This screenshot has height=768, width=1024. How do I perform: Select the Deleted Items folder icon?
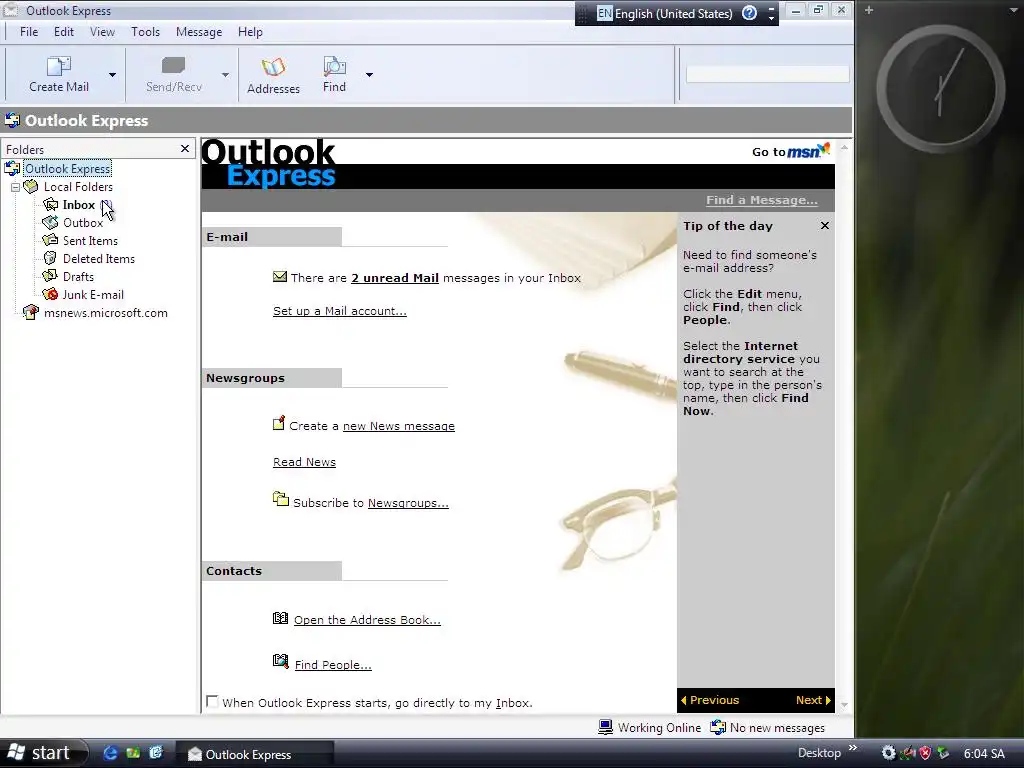click(50, 259)
